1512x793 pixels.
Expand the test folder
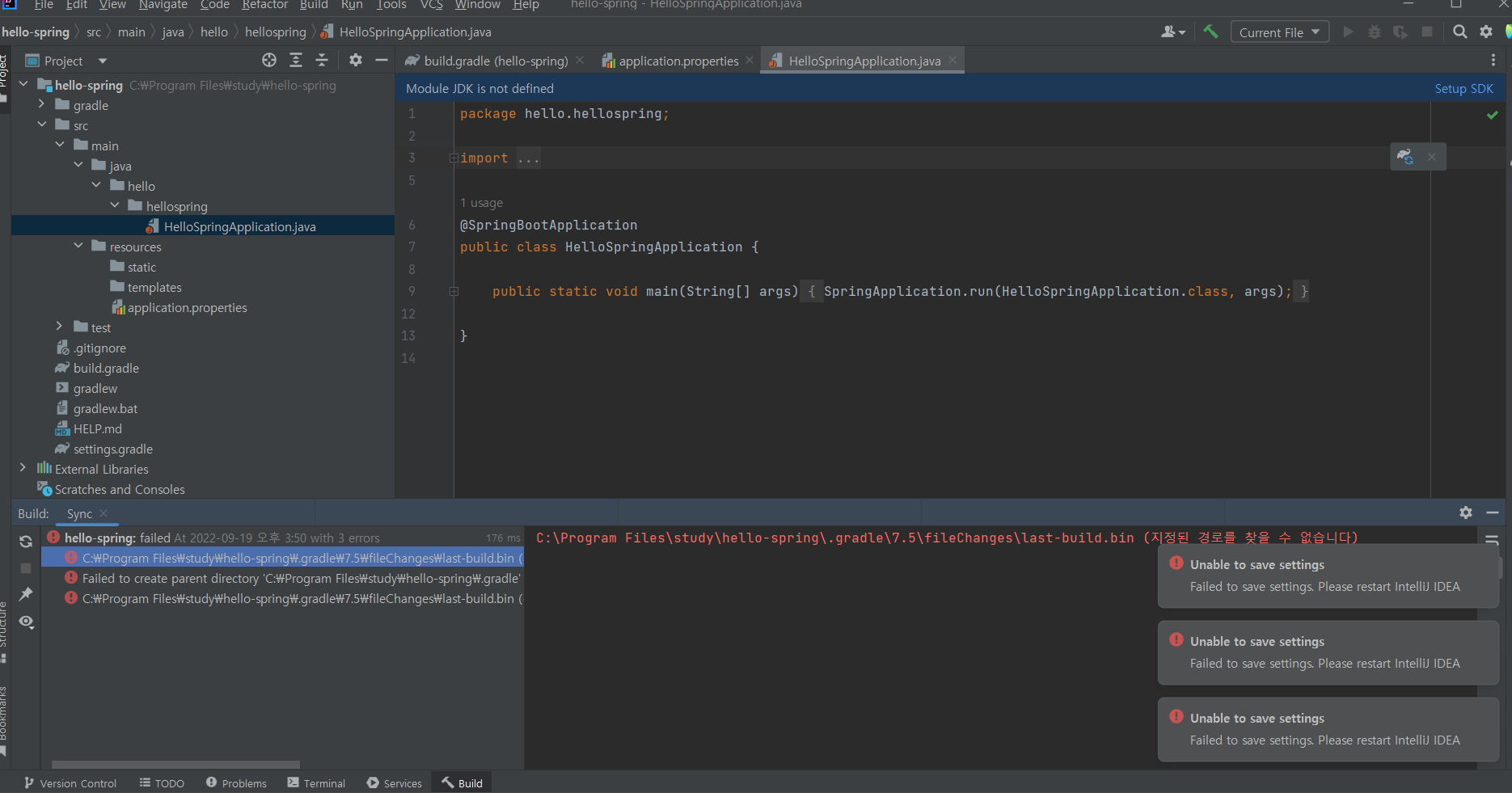(60, 327)
